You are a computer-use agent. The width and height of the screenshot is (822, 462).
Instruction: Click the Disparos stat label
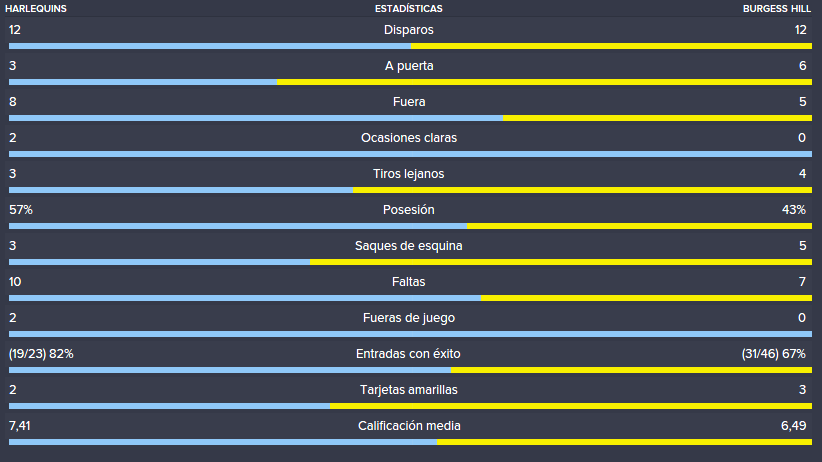[408, 30]
